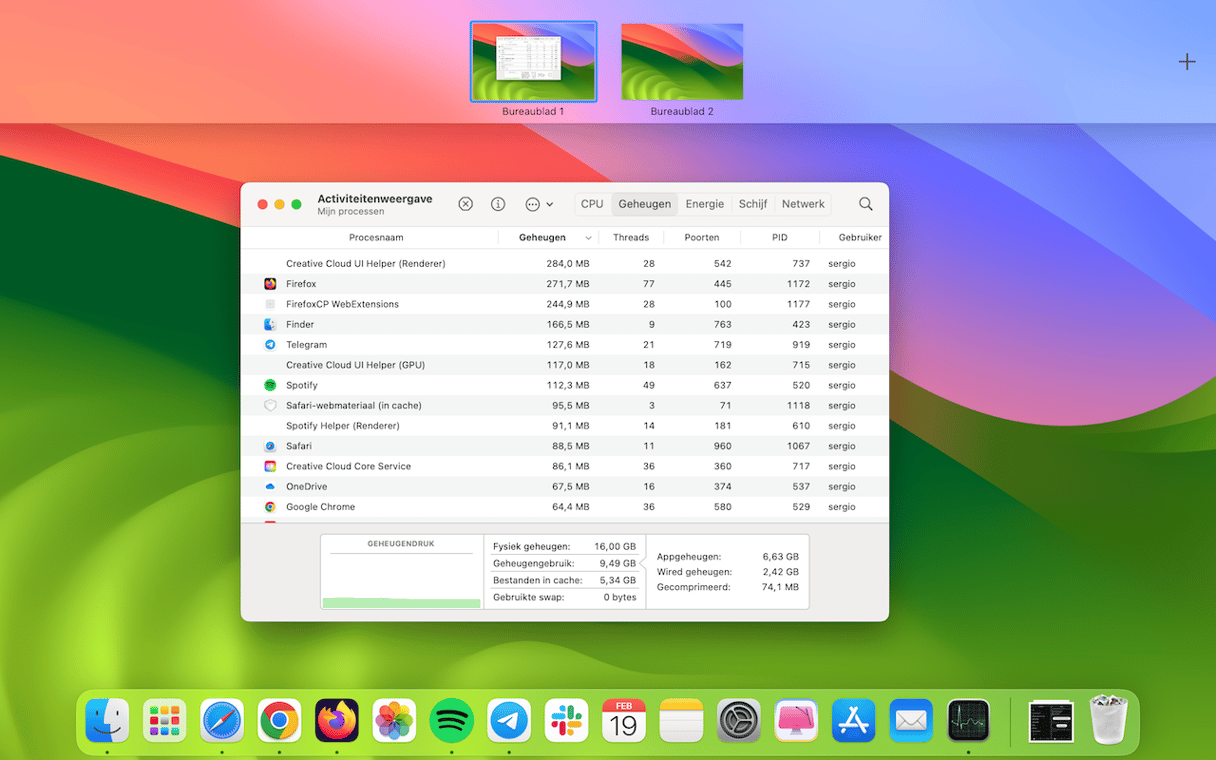This screenshot has width=1216, height=760.
Task: Launch Telegram from the Dock
Action: 509,720
